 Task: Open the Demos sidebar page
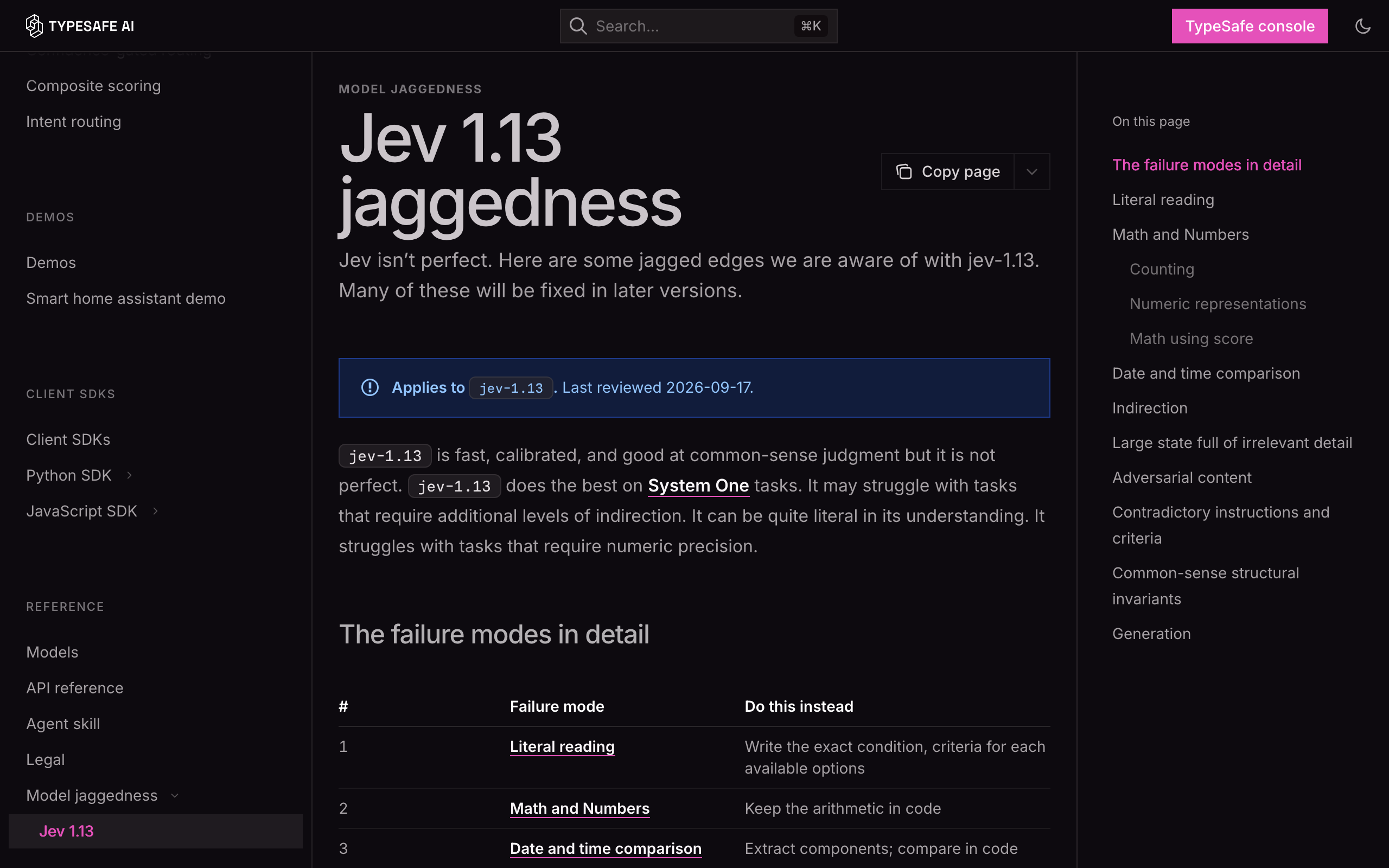point(51,263)
